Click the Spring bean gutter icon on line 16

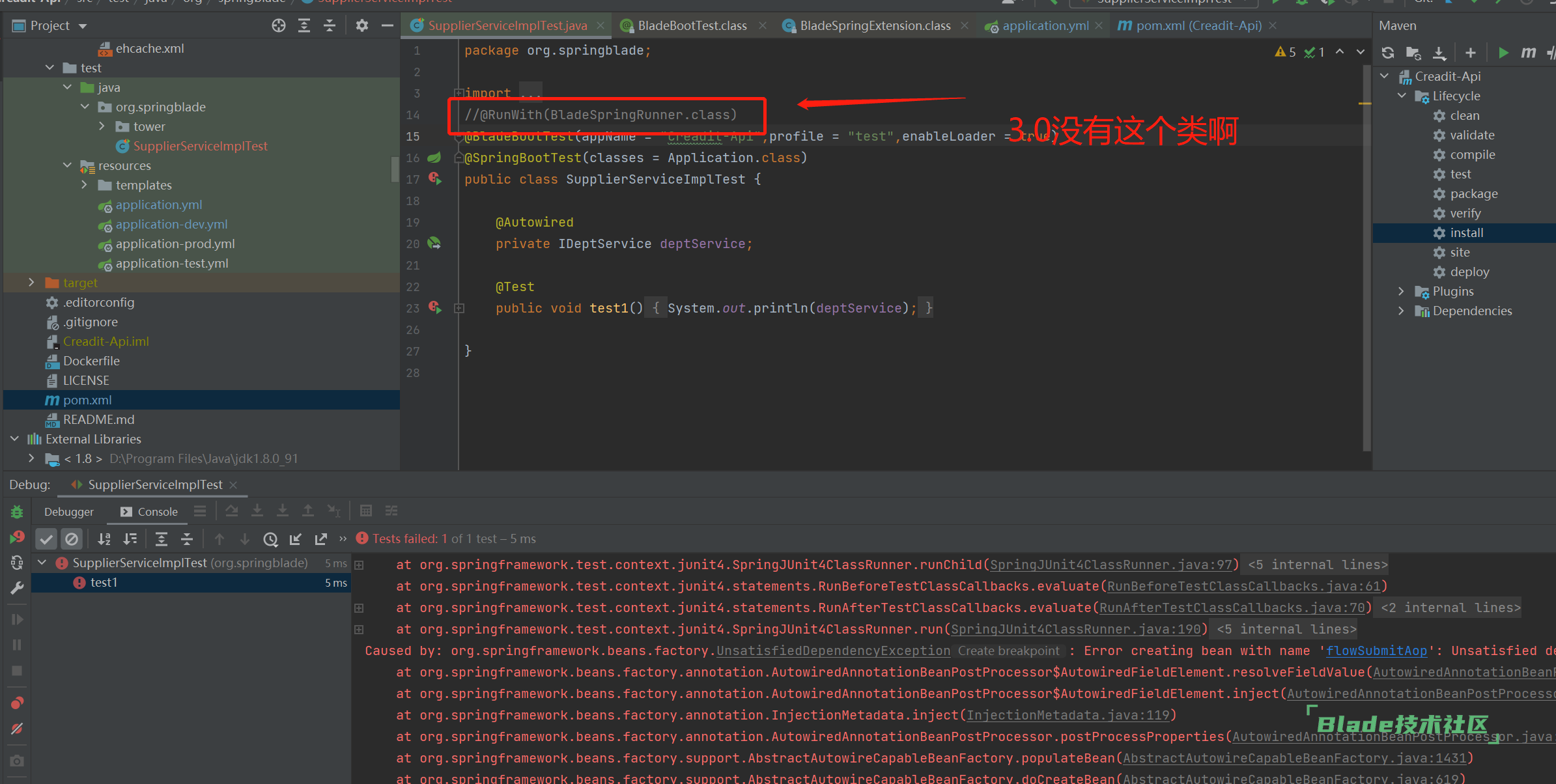(434, 158)
